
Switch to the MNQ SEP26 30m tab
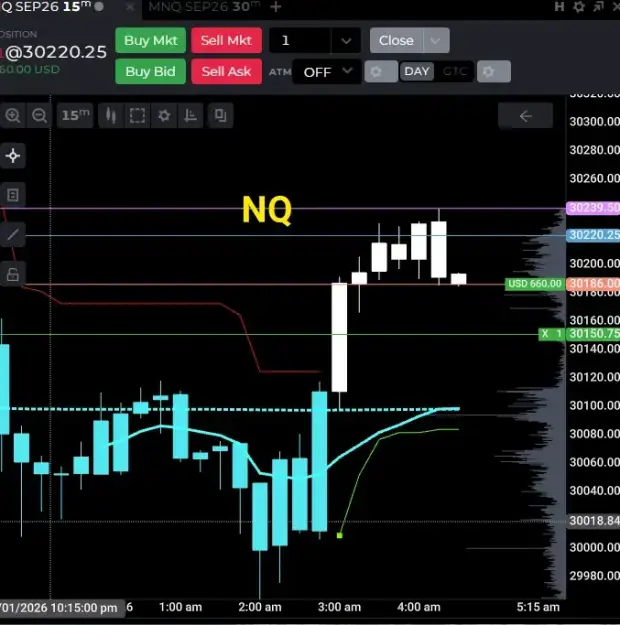coord(204,7)
